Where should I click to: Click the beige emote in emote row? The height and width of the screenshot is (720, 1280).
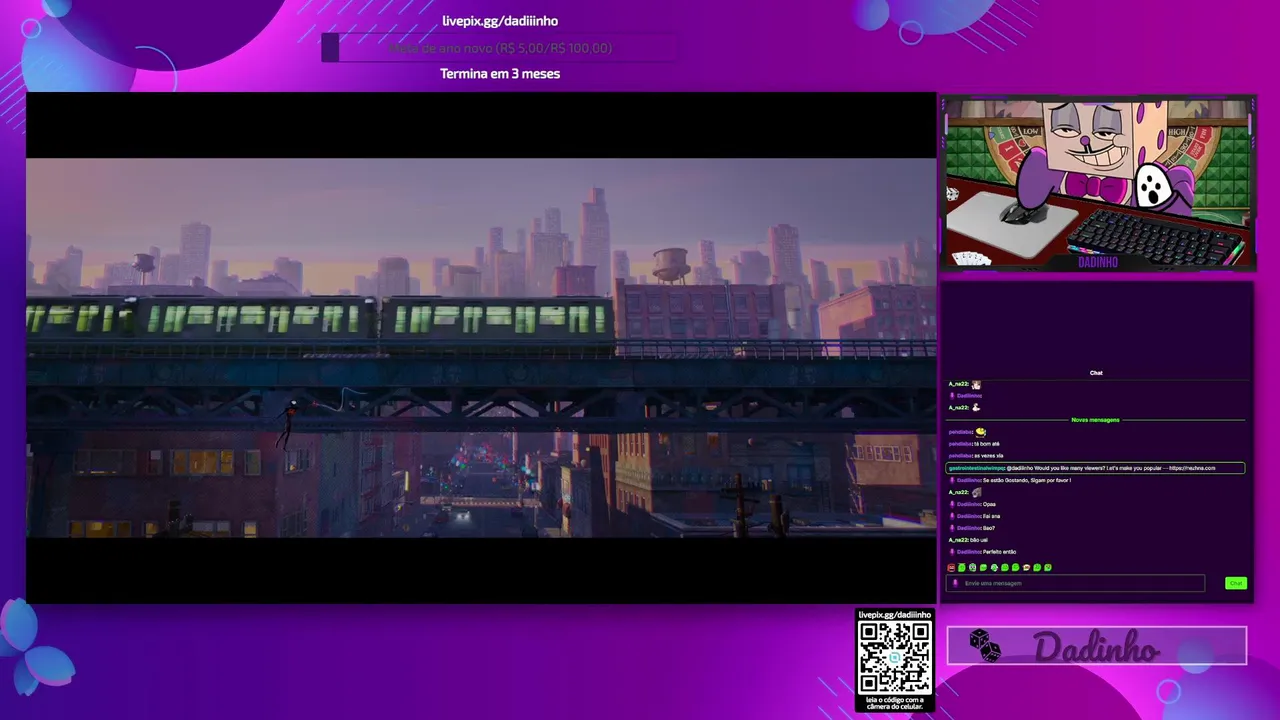coord(1026,568)
